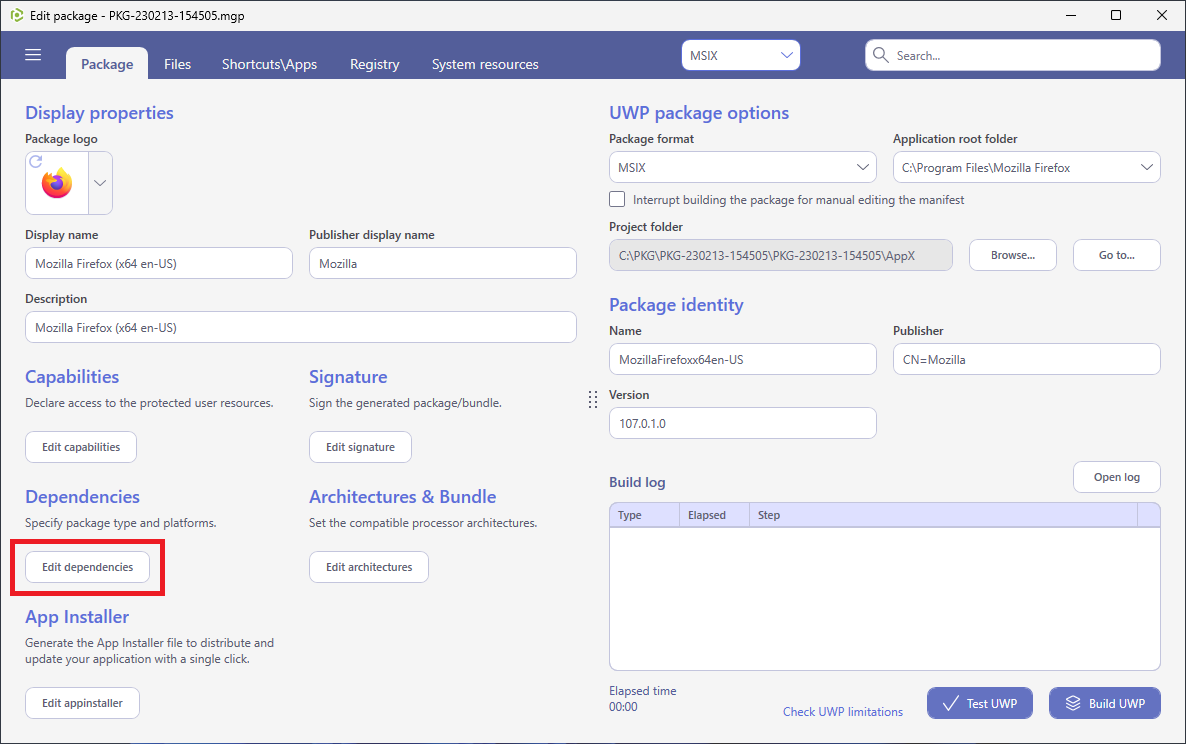
Task: Click the Display properties heading
Action: point(99,113)
